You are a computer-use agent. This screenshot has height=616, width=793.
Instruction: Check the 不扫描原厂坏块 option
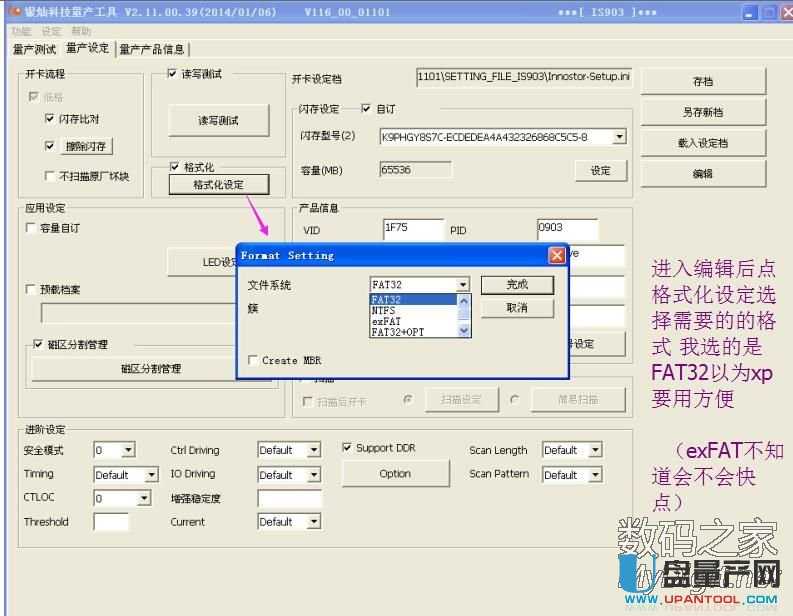point(50,177)
